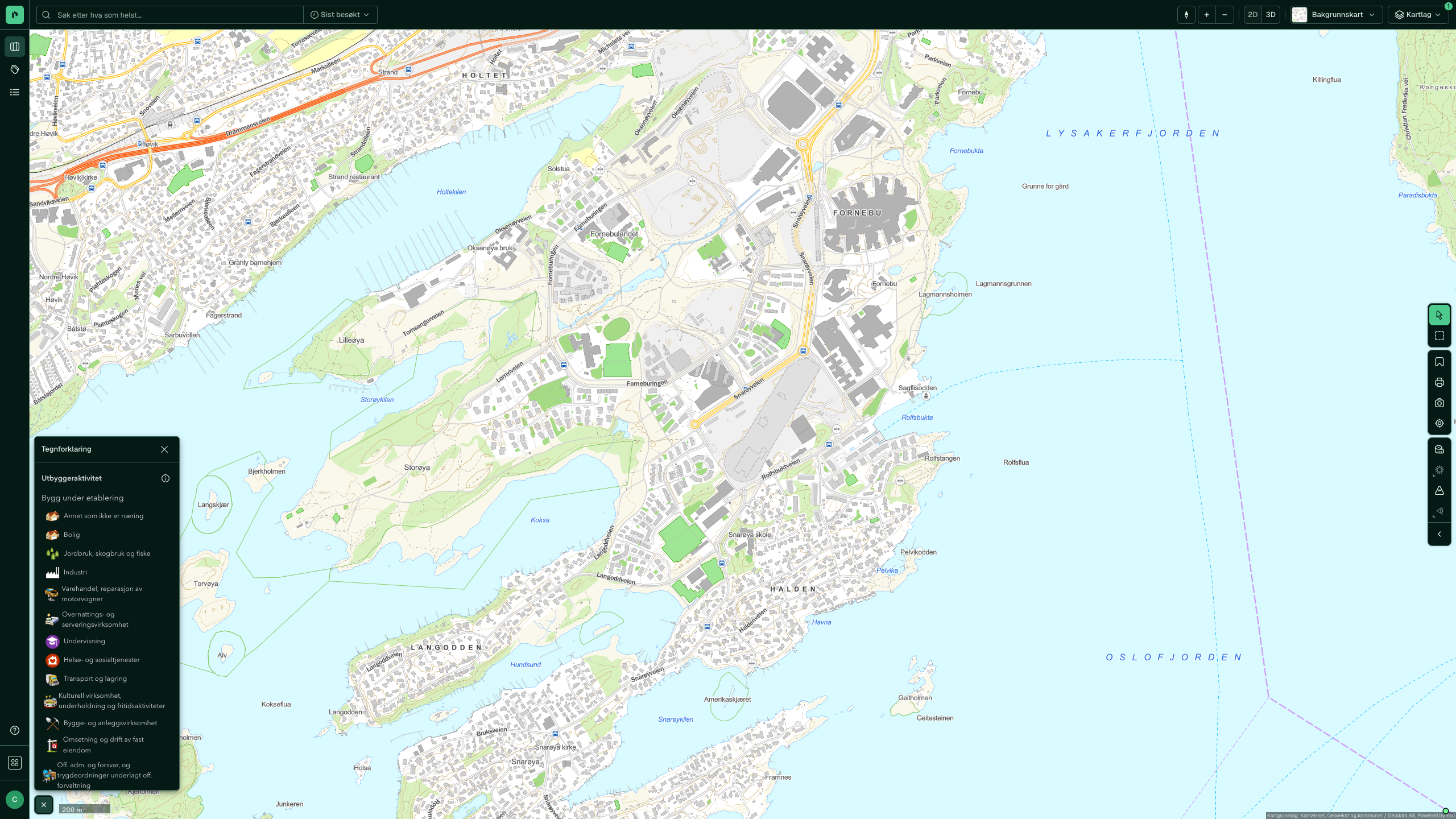
Task: Select the pointer cursor tool
Action: pyautogui.click(x=1440, y=315)
